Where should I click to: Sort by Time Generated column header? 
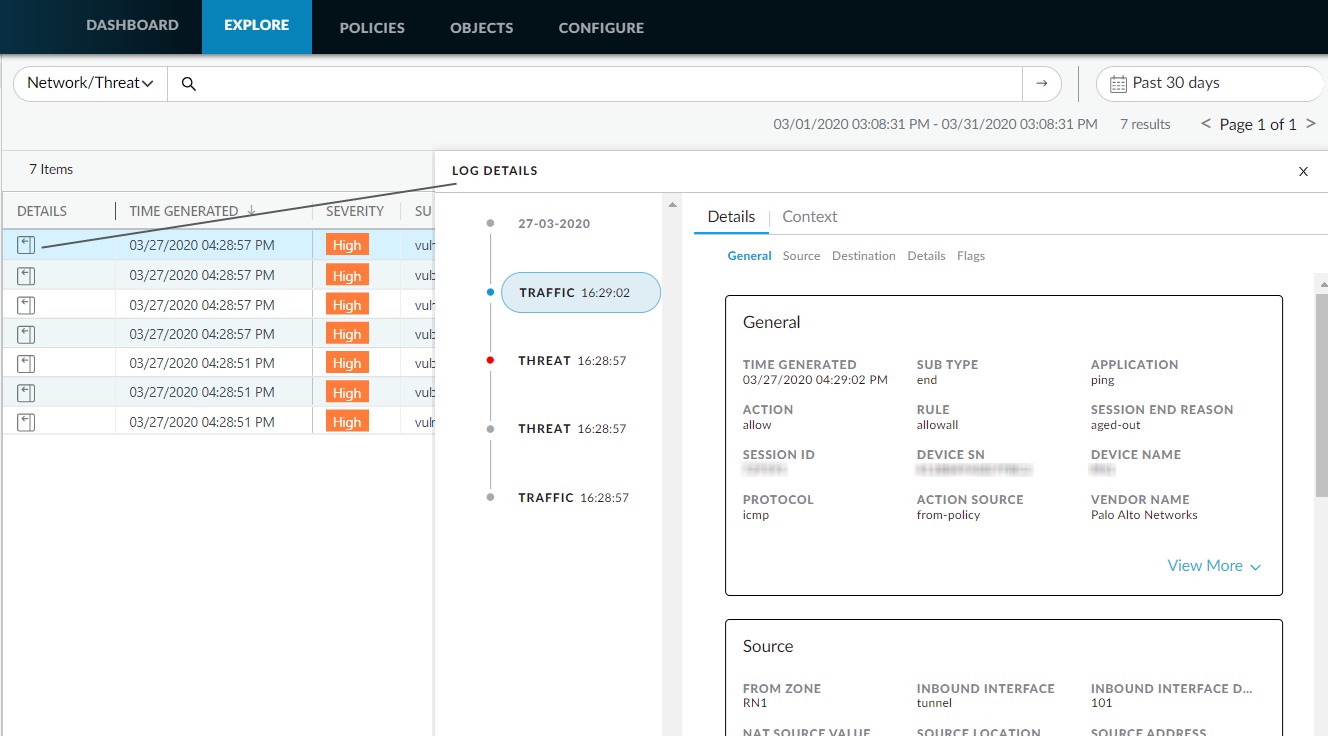[184, 211]
